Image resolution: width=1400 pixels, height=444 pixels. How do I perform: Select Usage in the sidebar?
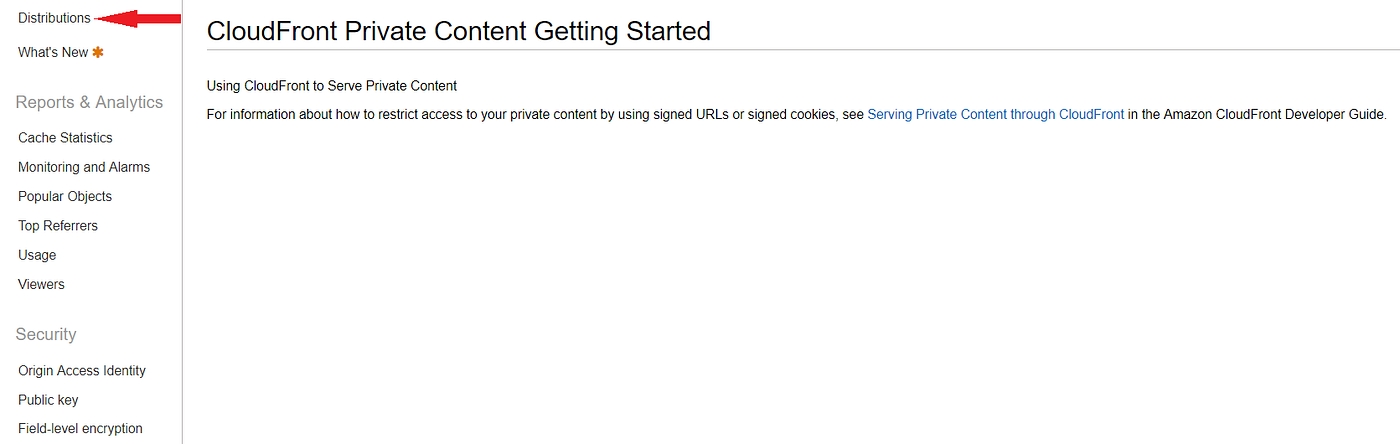(37, 255)
